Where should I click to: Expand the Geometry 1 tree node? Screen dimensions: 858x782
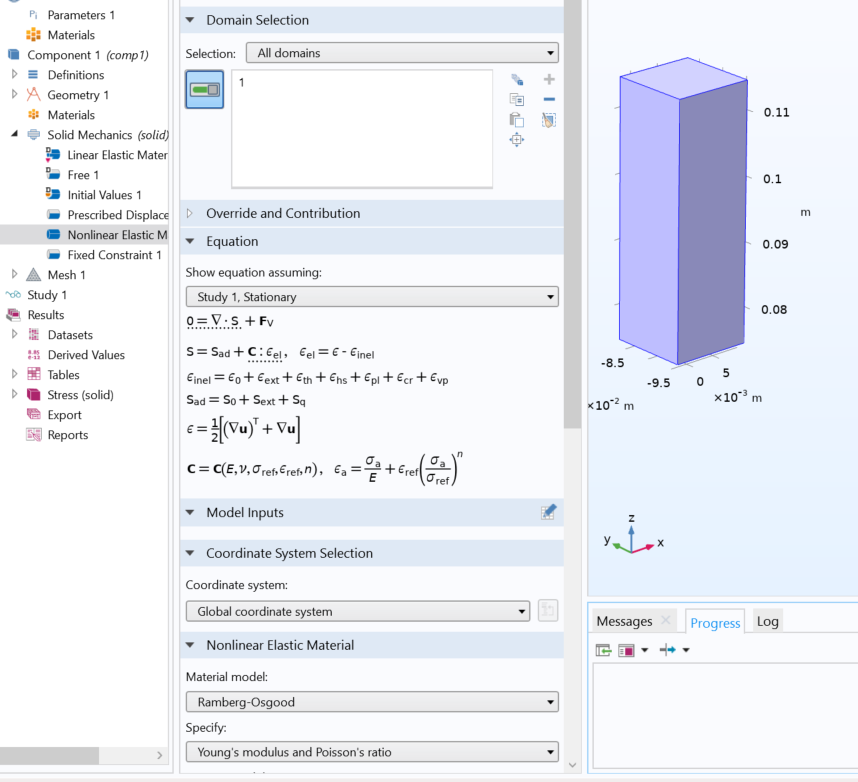(x=14, y=94)
